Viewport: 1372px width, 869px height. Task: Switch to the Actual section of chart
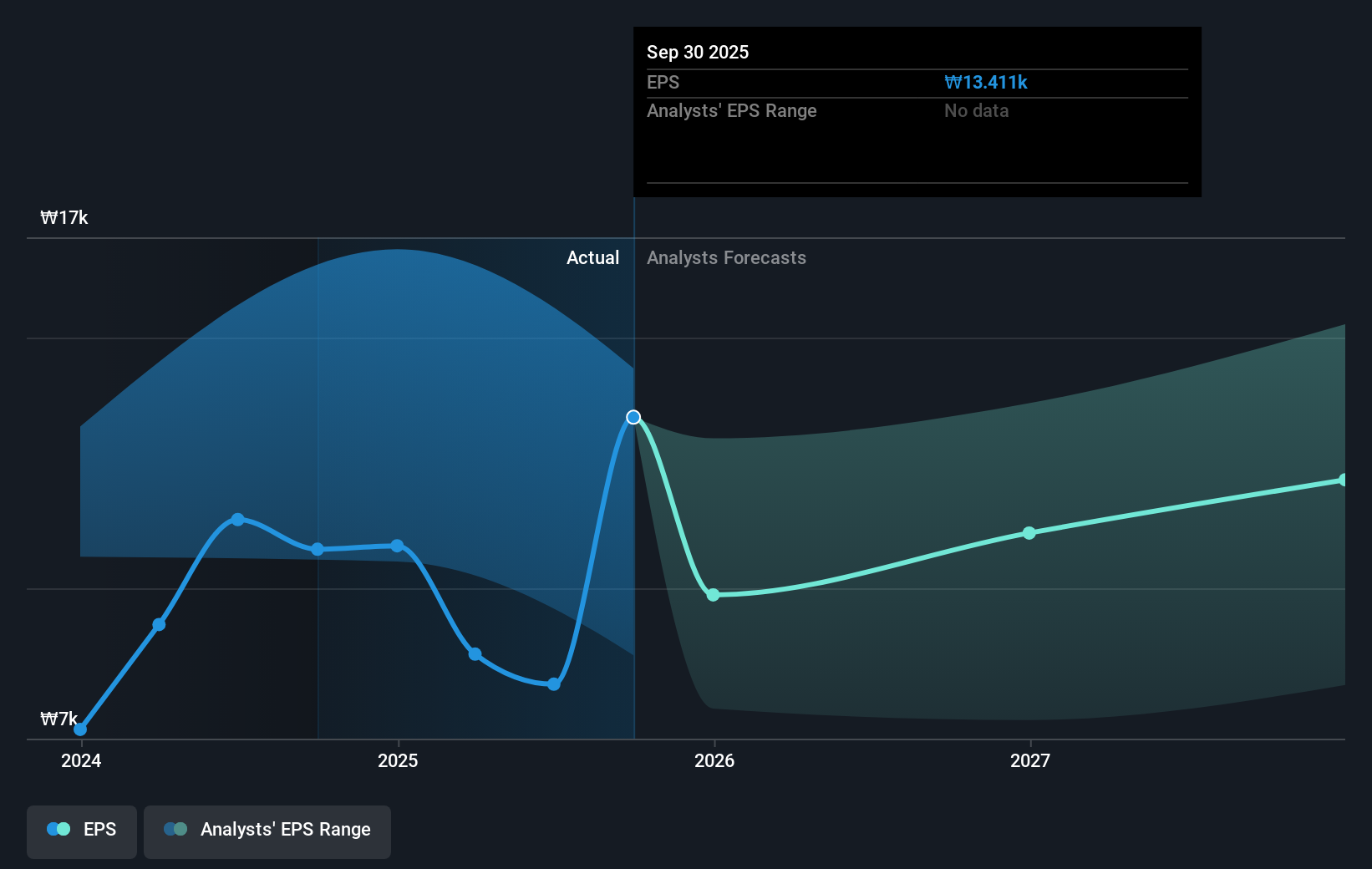point(593,257)
